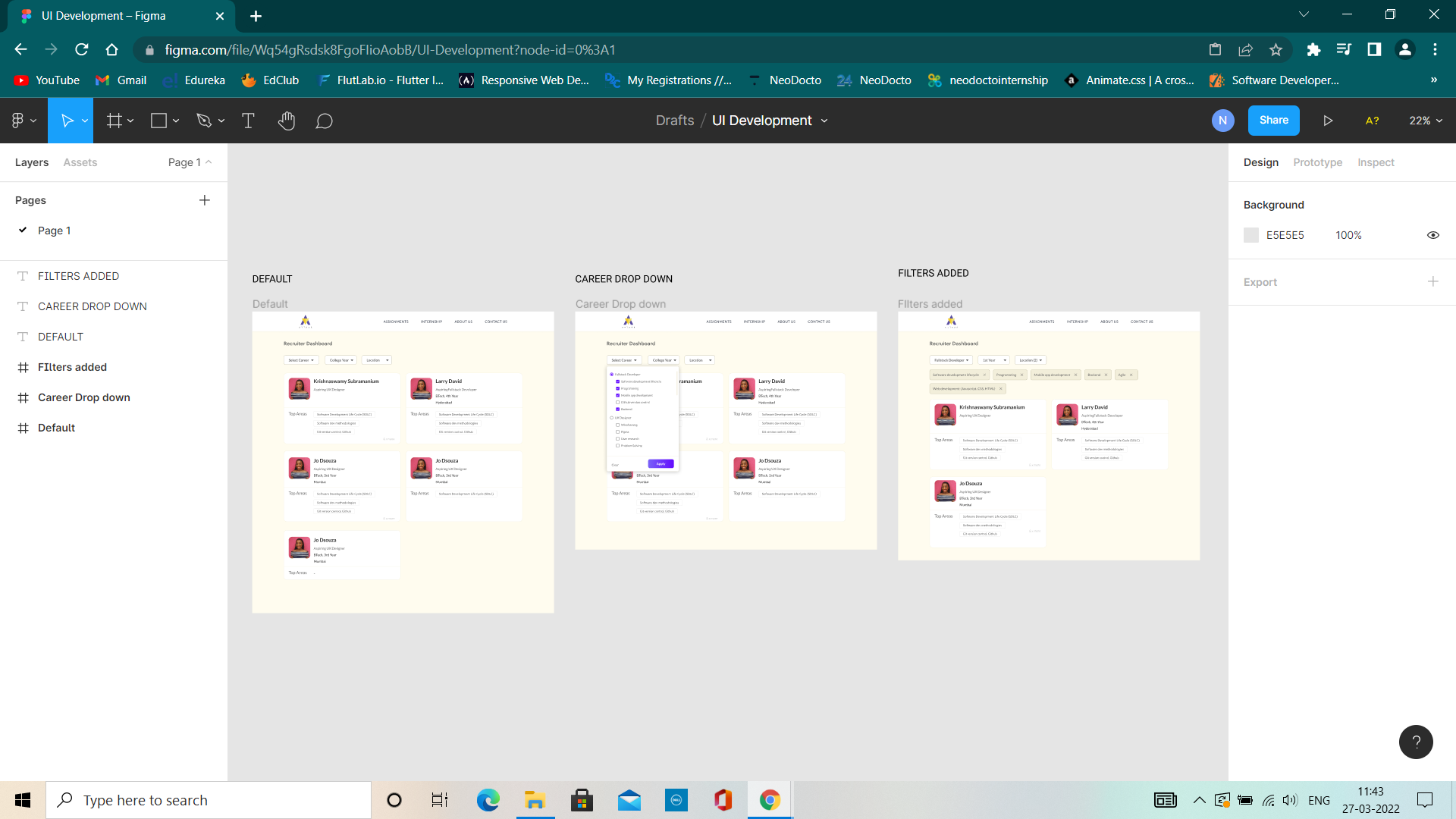Click the Present play icon
This screenshot has height=819, width=1456.
coord(1328,121)
